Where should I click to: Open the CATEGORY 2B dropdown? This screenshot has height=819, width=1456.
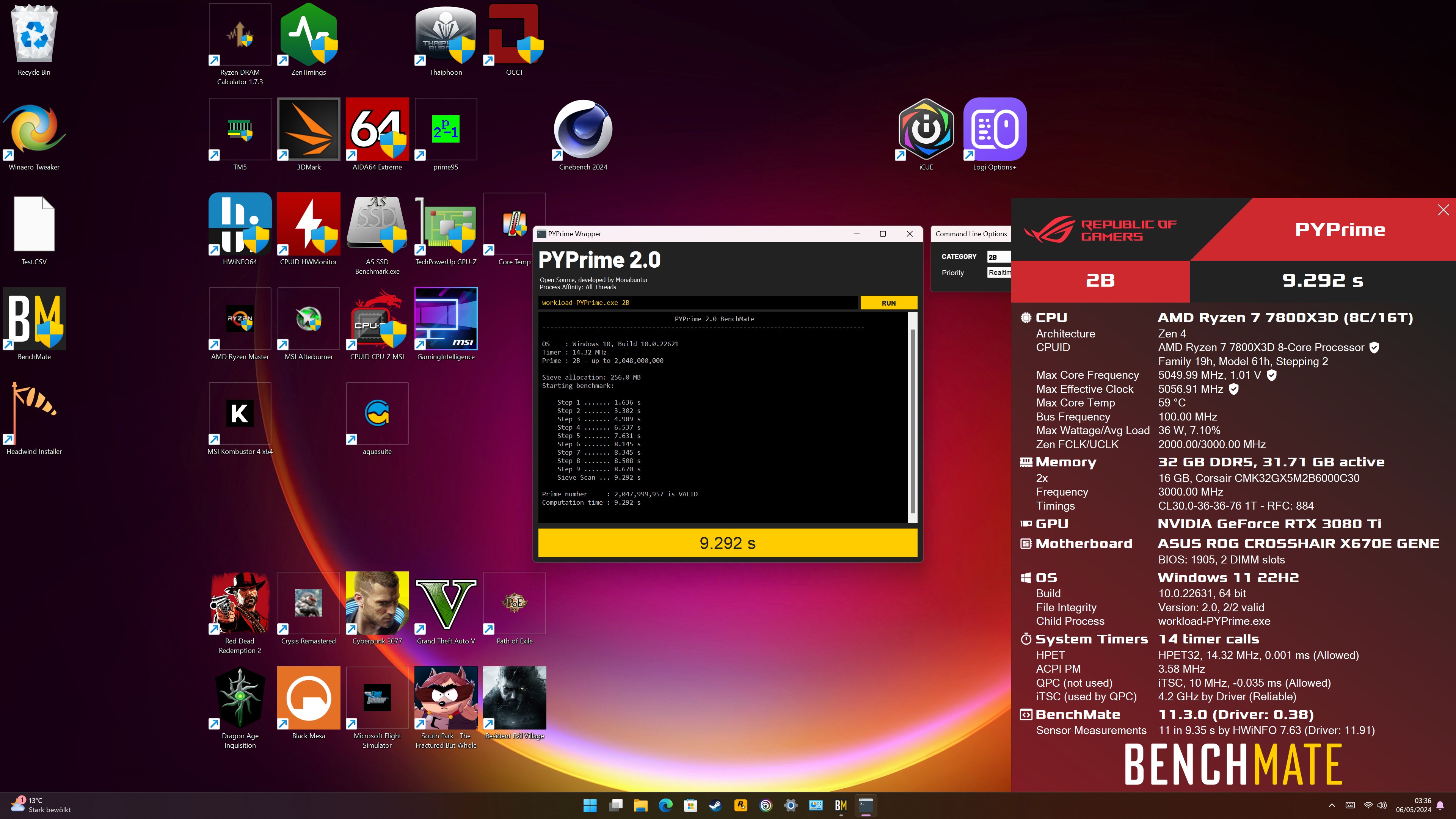(x=999, y=257)
